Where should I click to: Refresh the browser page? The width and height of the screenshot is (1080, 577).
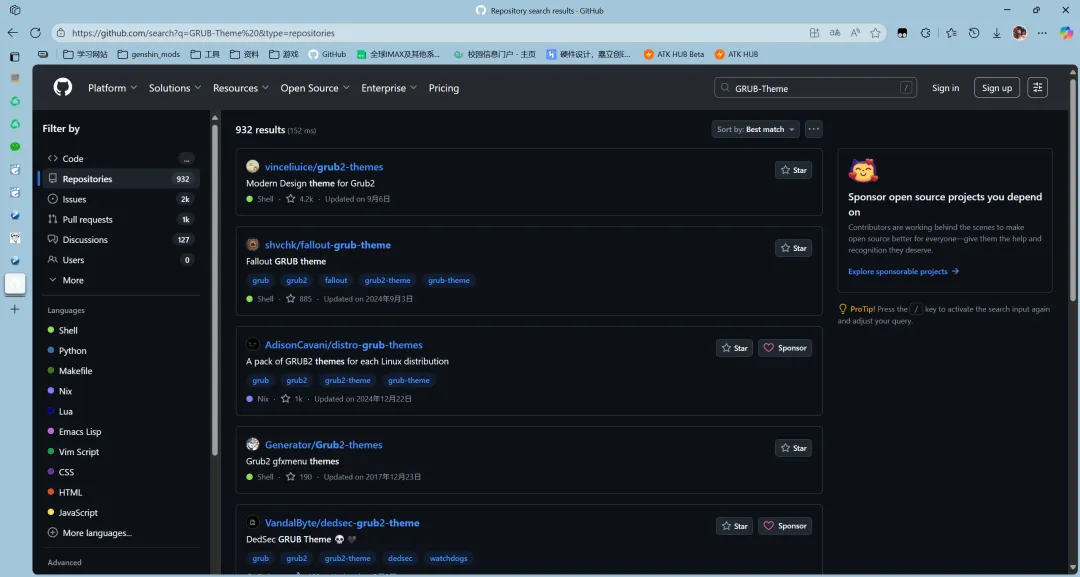pyautogui.click(x=35, y=32)
